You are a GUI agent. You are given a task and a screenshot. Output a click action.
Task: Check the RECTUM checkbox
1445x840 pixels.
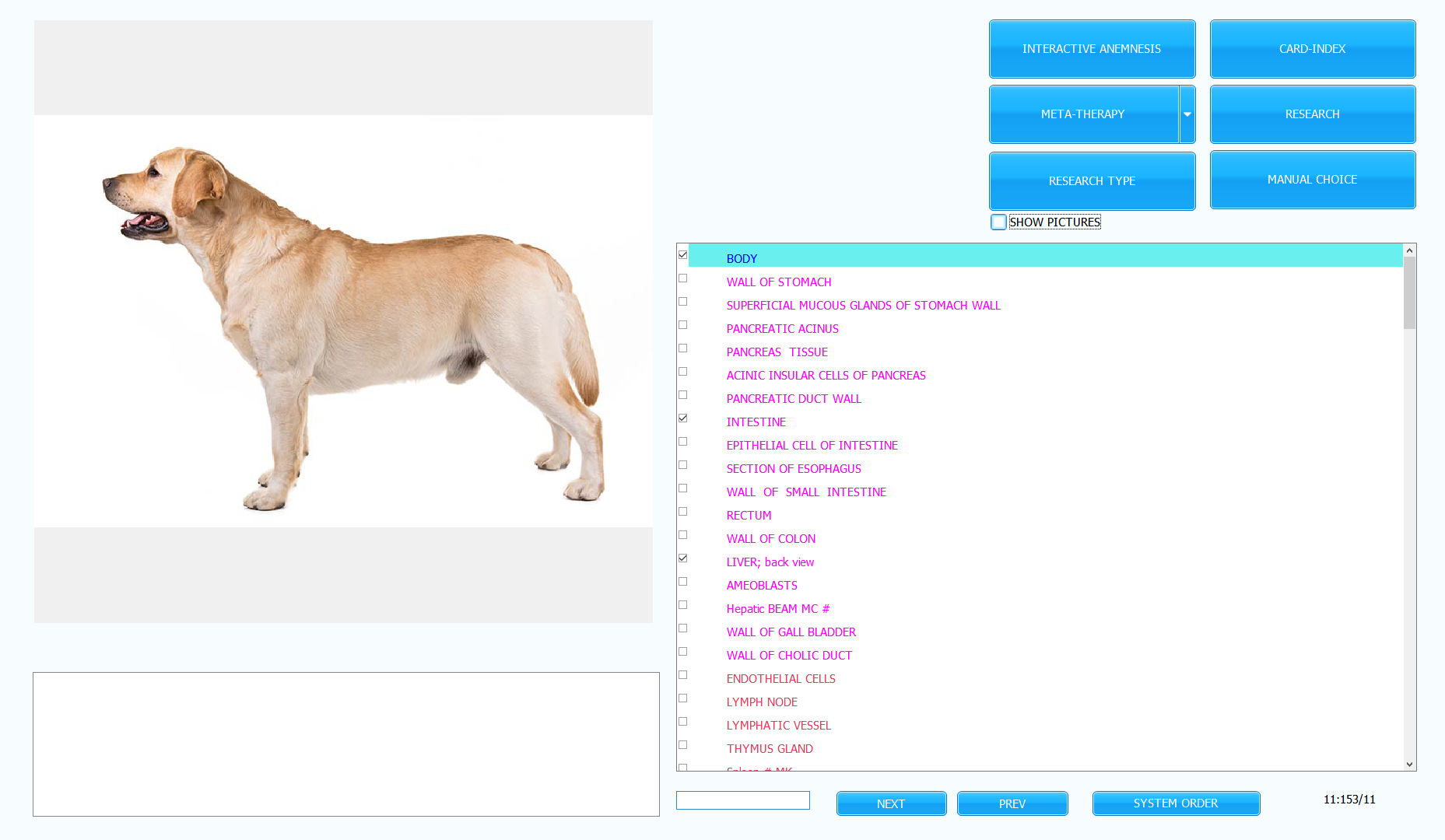pos(682,512)
